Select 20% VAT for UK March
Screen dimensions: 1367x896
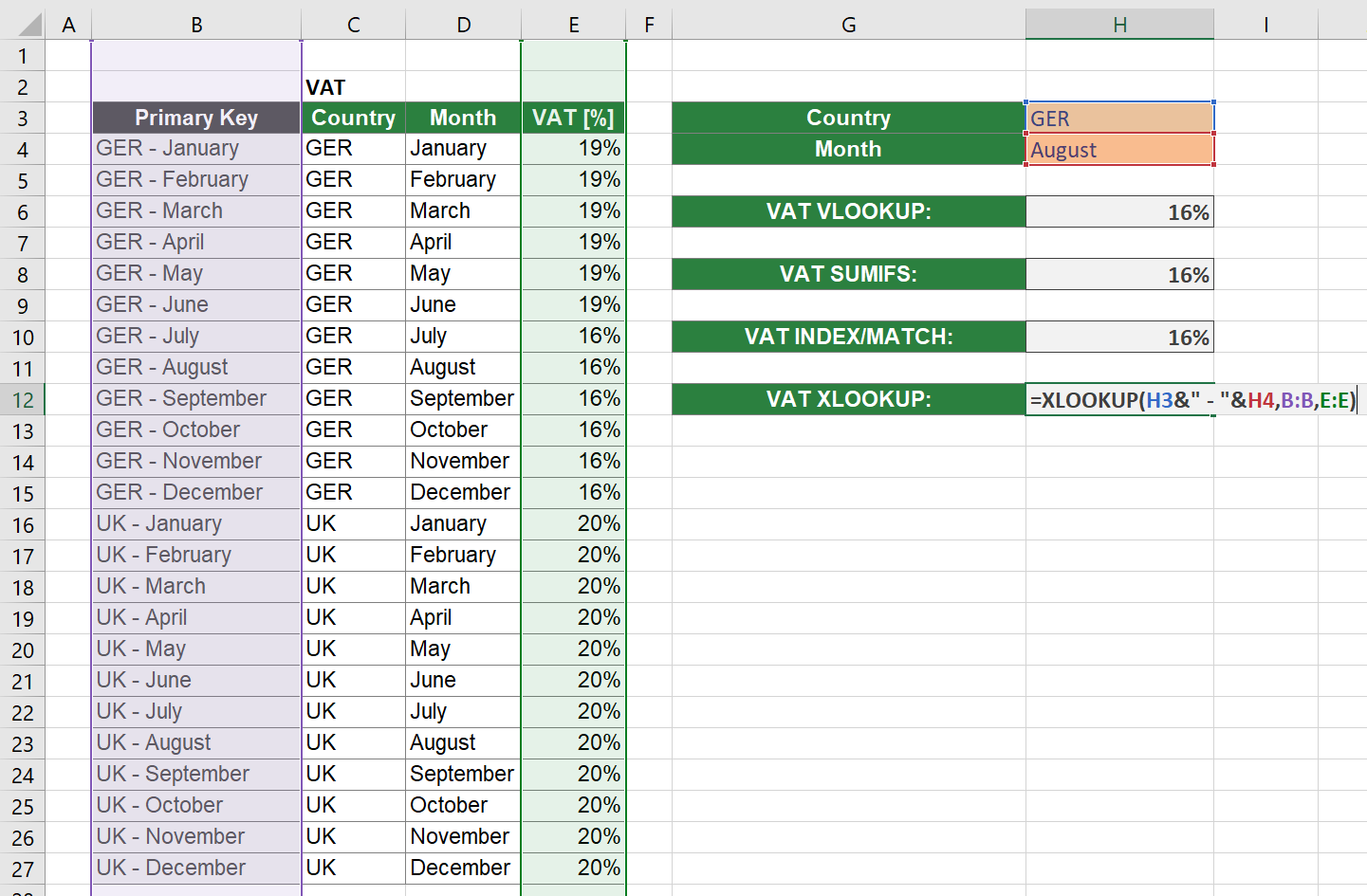pos(573,587)
